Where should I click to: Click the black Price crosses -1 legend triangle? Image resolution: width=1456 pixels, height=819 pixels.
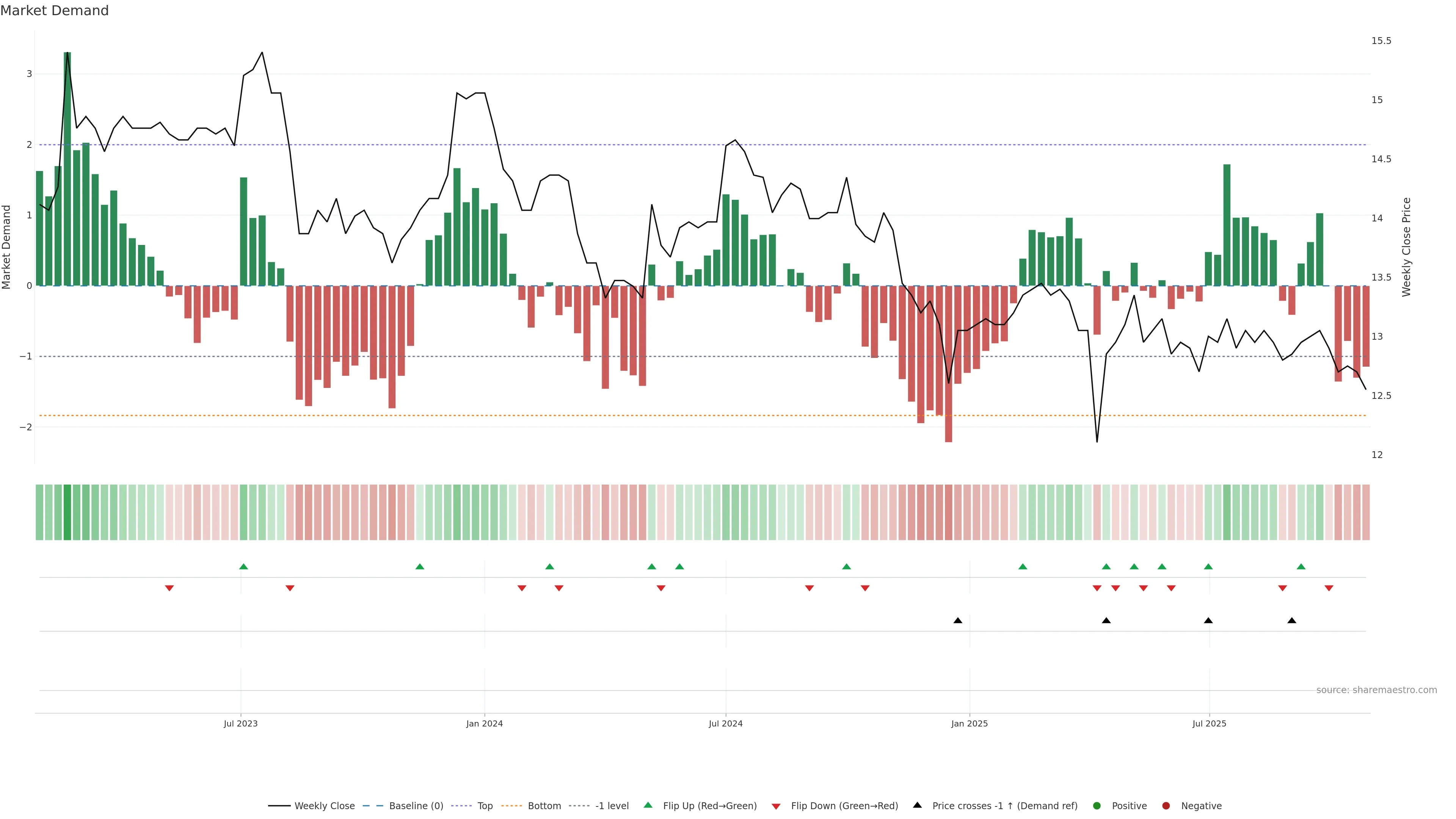(x=917, y=805)
